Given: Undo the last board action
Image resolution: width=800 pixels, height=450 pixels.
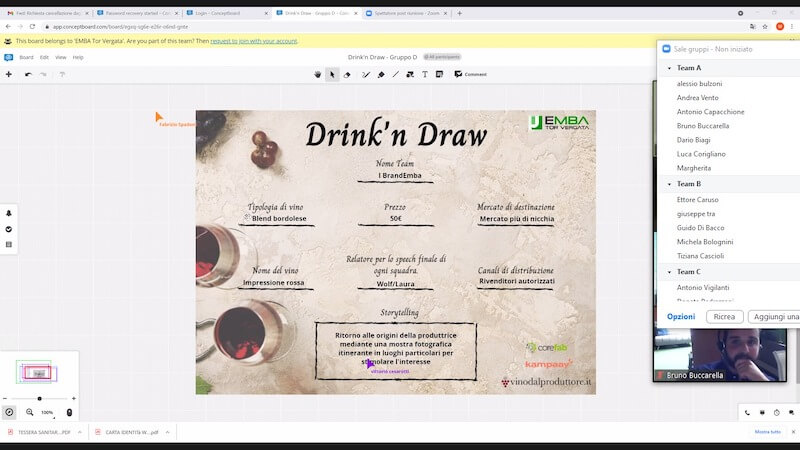Looking at the screenshot, I should click(28, 74).
